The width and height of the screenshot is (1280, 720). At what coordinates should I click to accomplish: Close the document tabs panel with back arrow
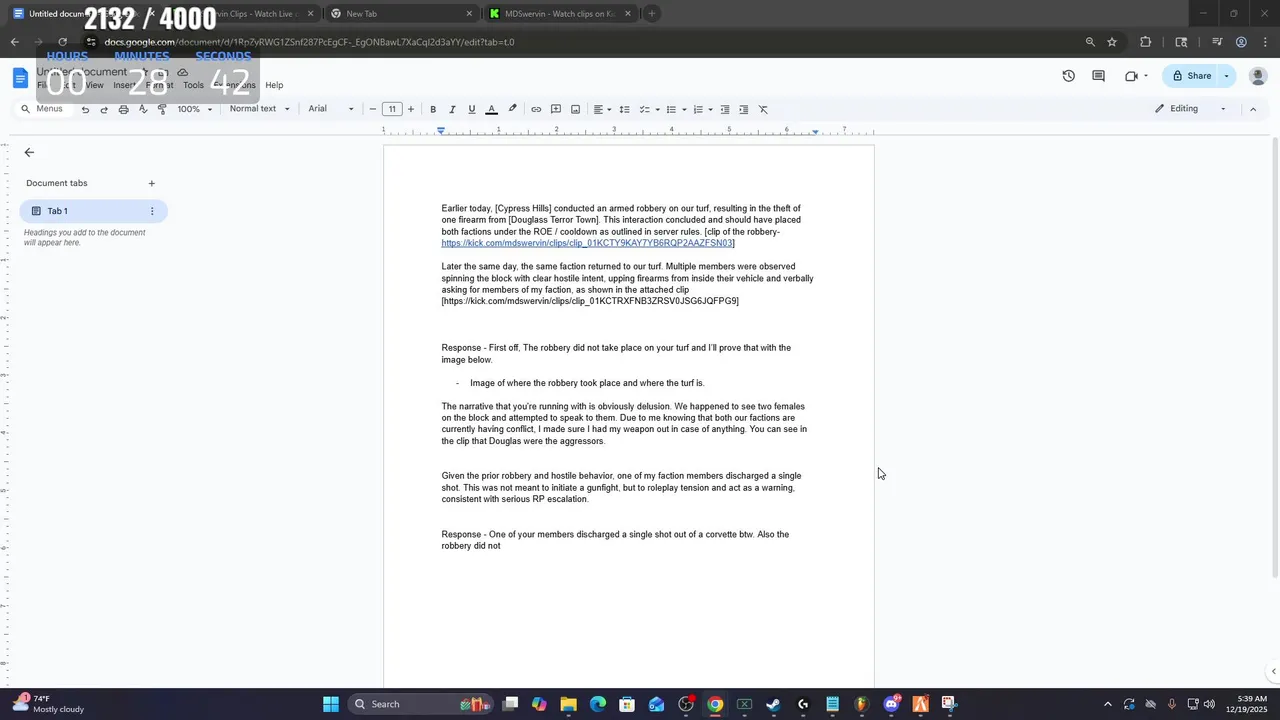coord(29,152)
